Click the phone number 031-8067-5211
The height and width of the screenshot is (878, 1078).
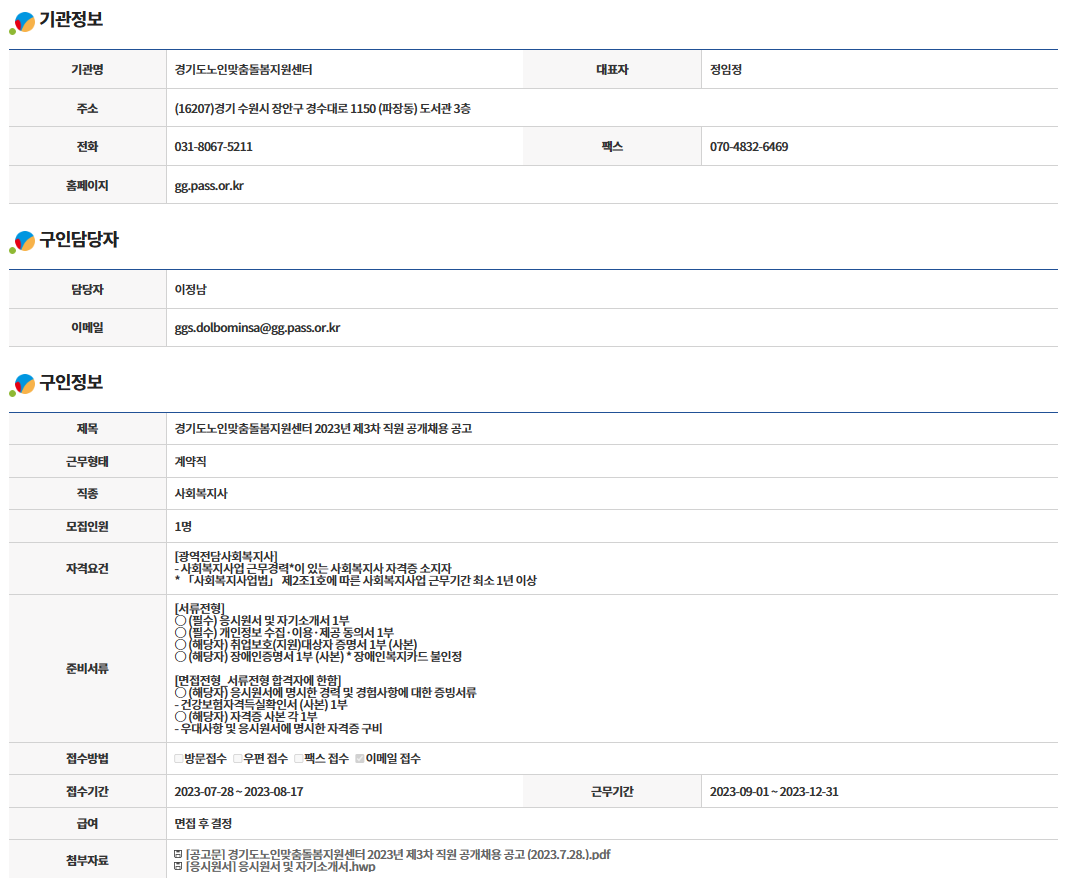pyautogui.click(x=213, y=147)
